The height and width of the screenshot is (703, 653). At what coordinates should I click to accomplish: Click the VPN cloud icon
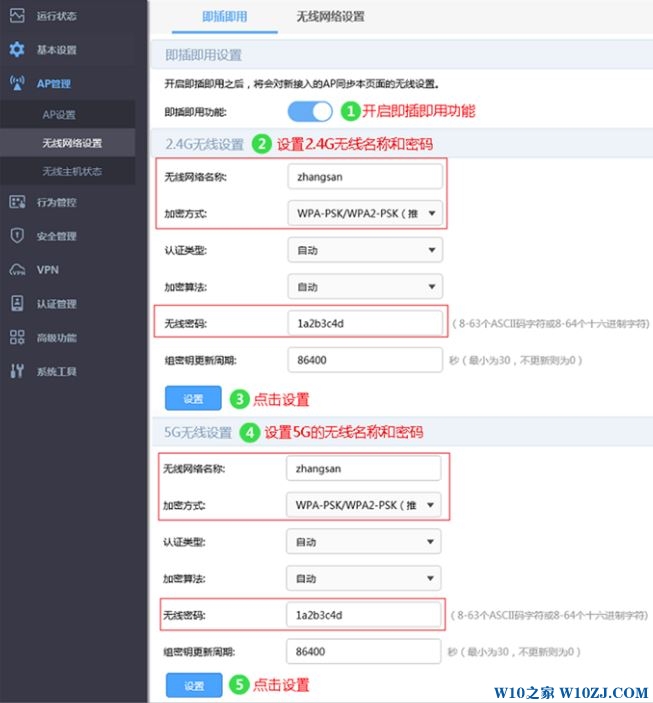tap(17, 269)
